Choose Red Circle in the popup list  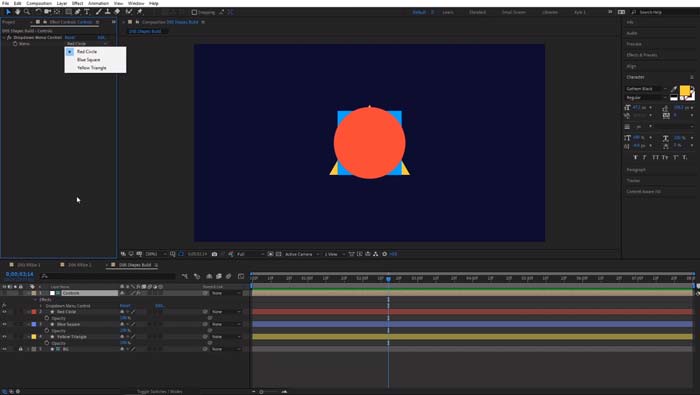87,52
